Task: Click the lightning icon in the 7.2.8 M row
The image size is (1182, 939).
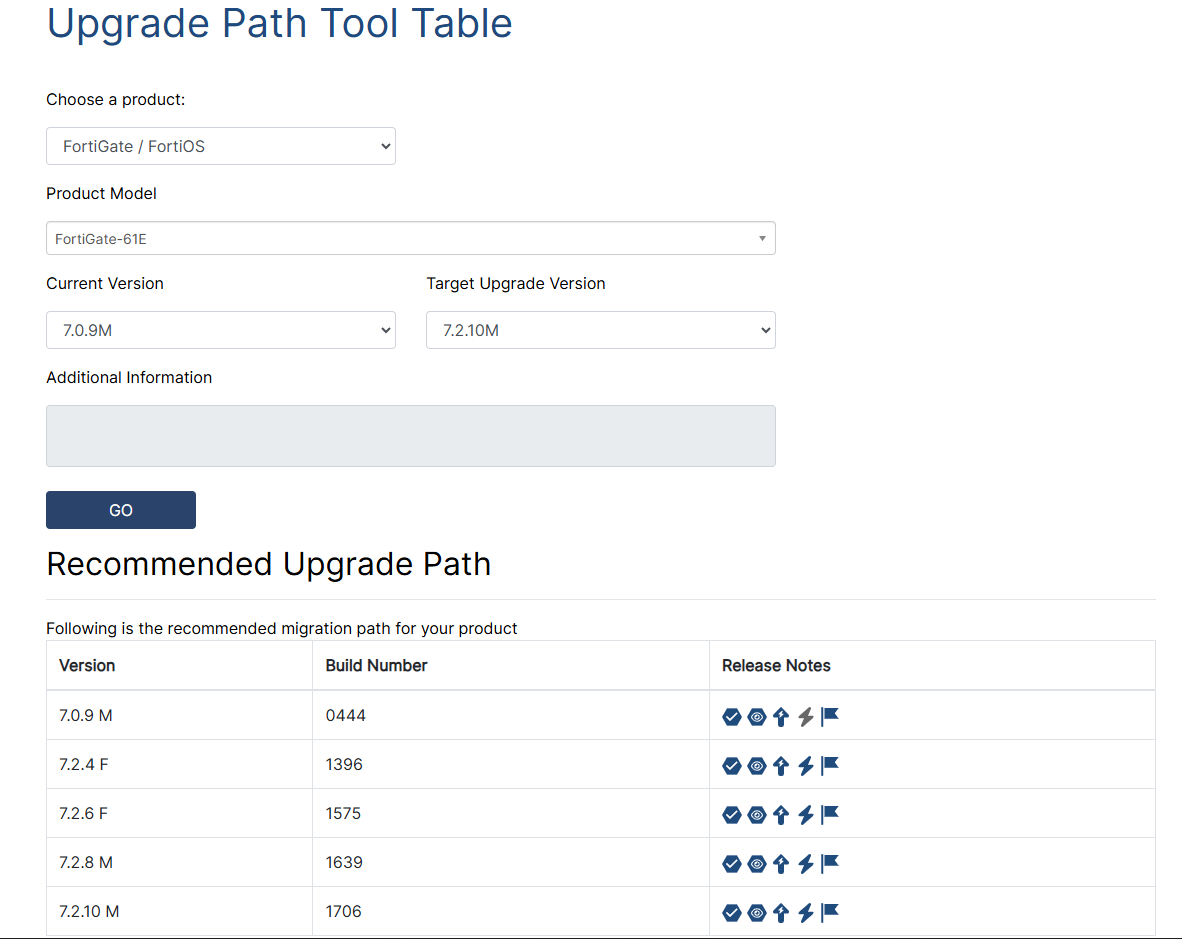Action: pos(806,864)
